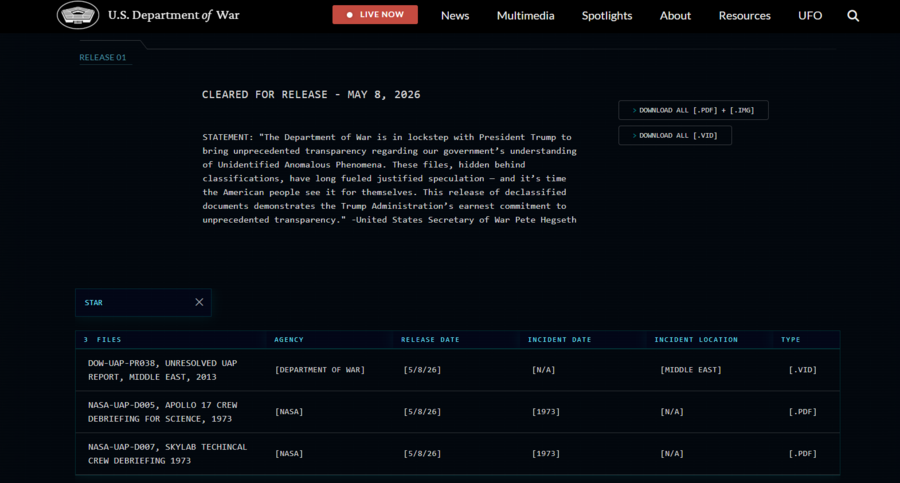Viewport: 900px width, 483px height.
Task: Click [1973] incident date in Apollo 17 row
Action: click(545, 412)
